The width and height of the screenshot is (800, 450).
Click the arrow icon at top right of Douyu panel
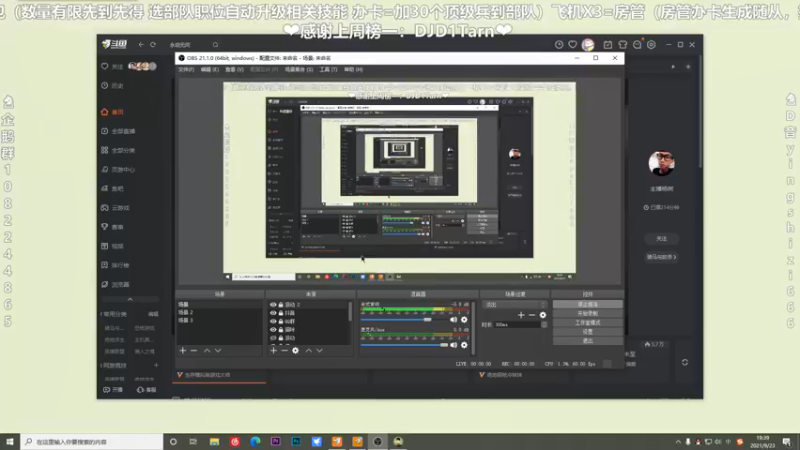pyautogui.click(x=673, y=66)
